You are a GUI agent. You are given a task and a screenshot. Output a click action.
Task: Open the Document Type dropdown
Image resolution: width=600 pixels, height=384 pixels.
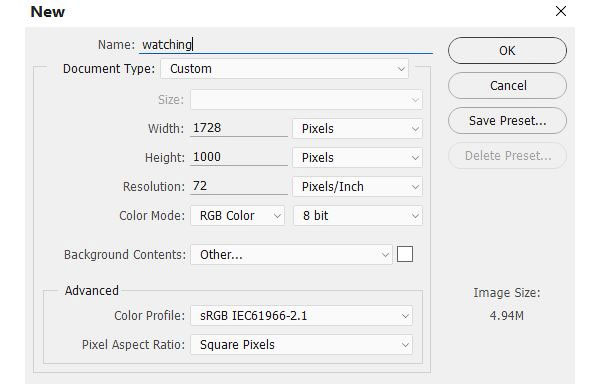tap(284, 69)
